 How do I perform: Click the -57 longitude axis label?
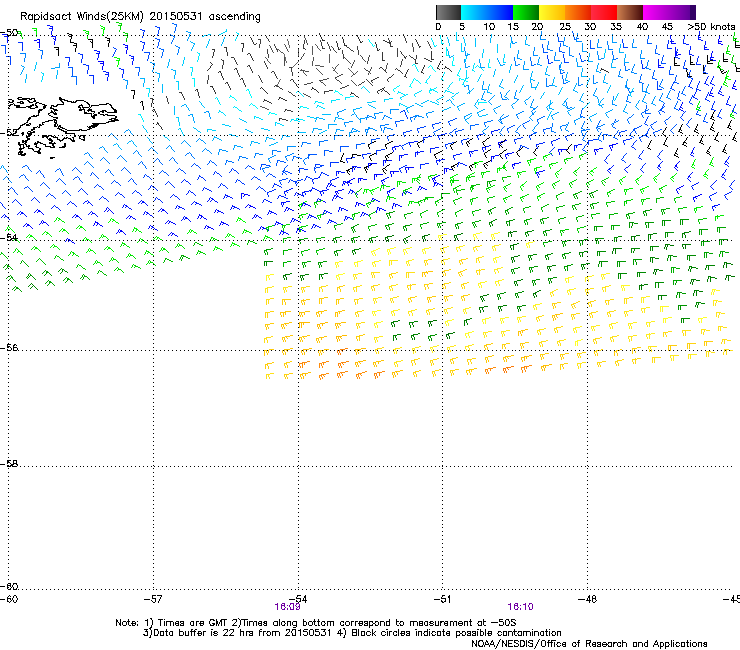pos(153,599)
